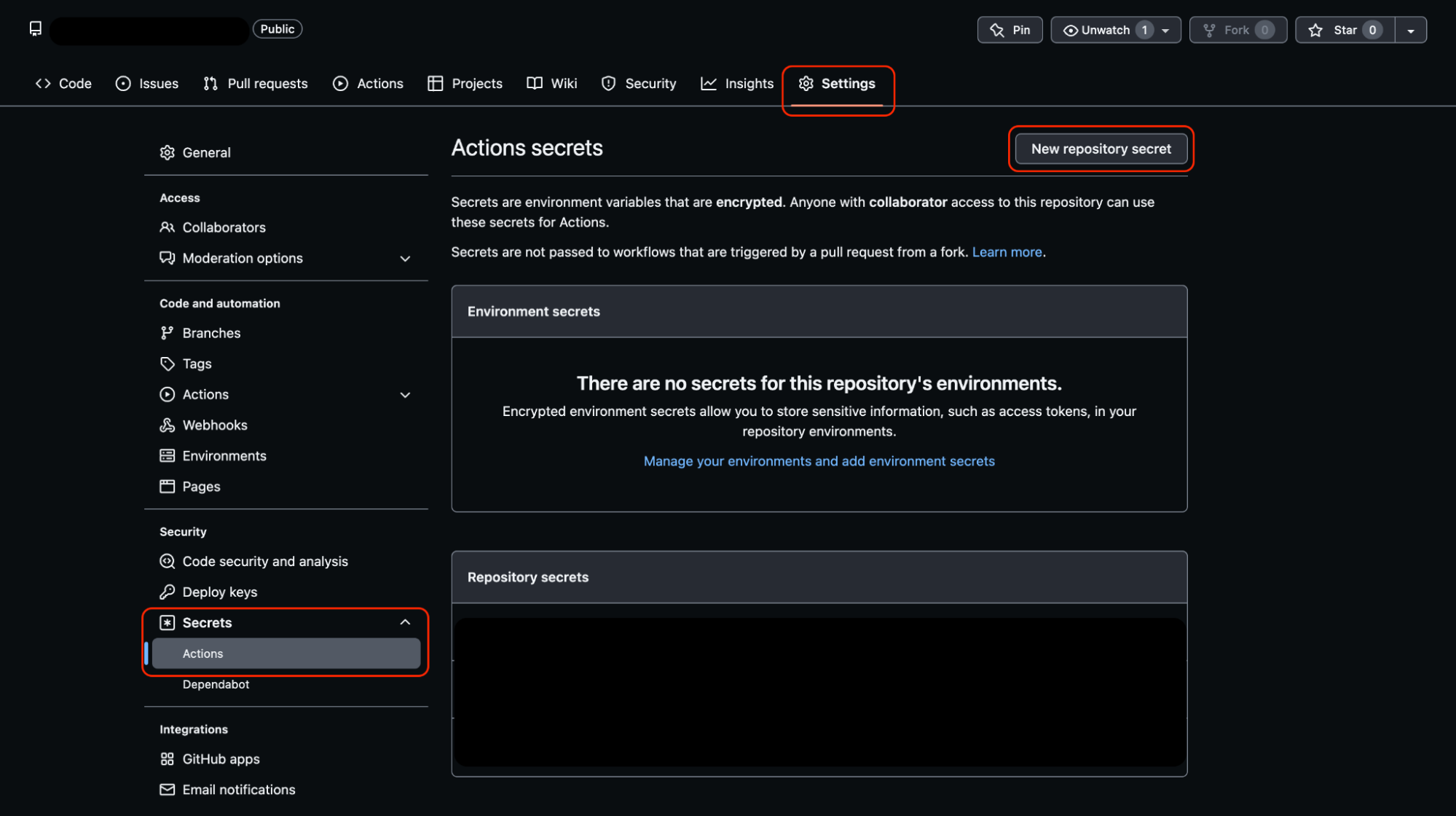Screen dimensions: 1456x816
Task: Click the Issues circle-dot icon
Action: pyautogui.click(x=123, y=84)
